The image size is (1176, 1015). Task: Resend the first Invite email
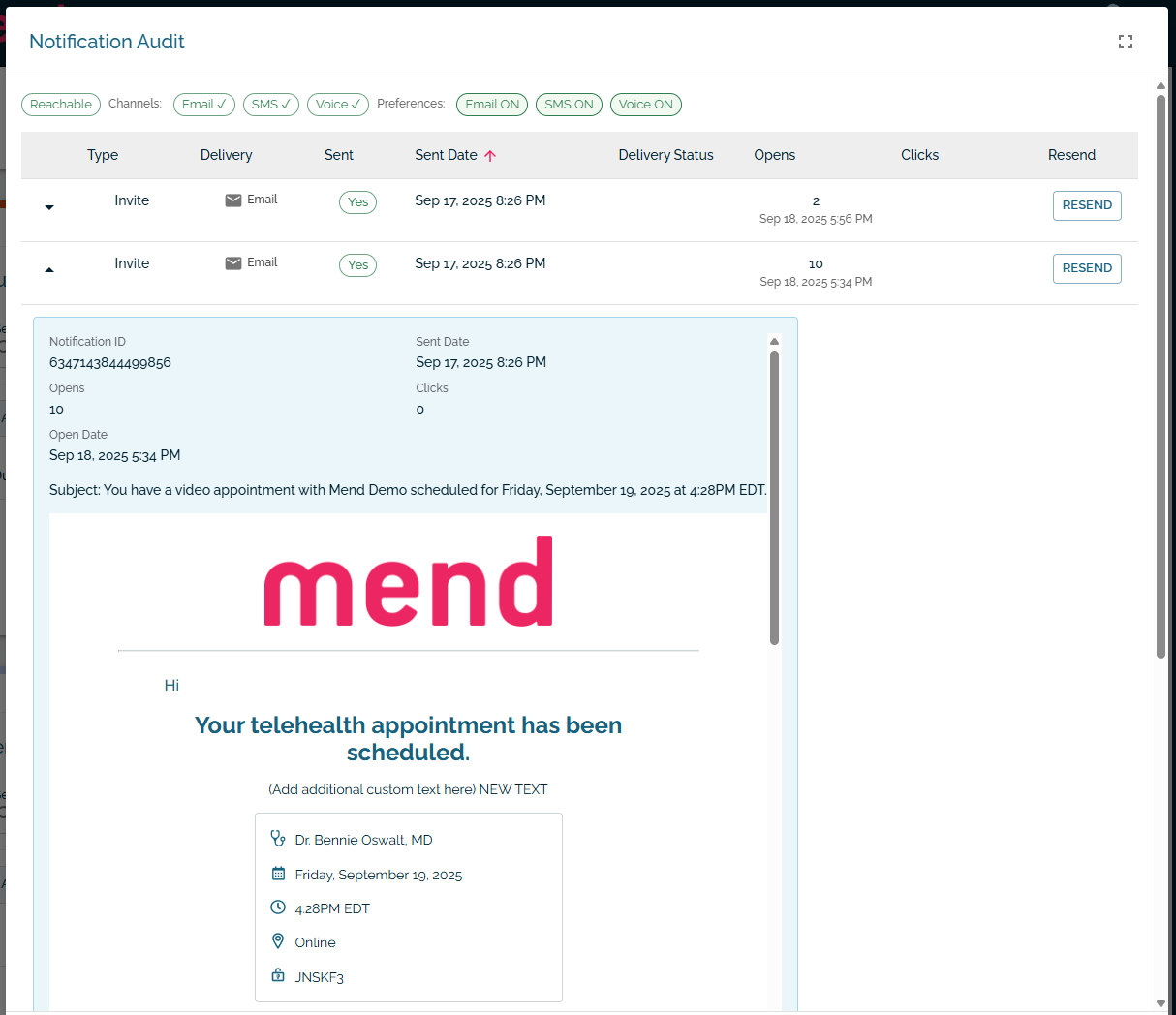click(1087, 205)
